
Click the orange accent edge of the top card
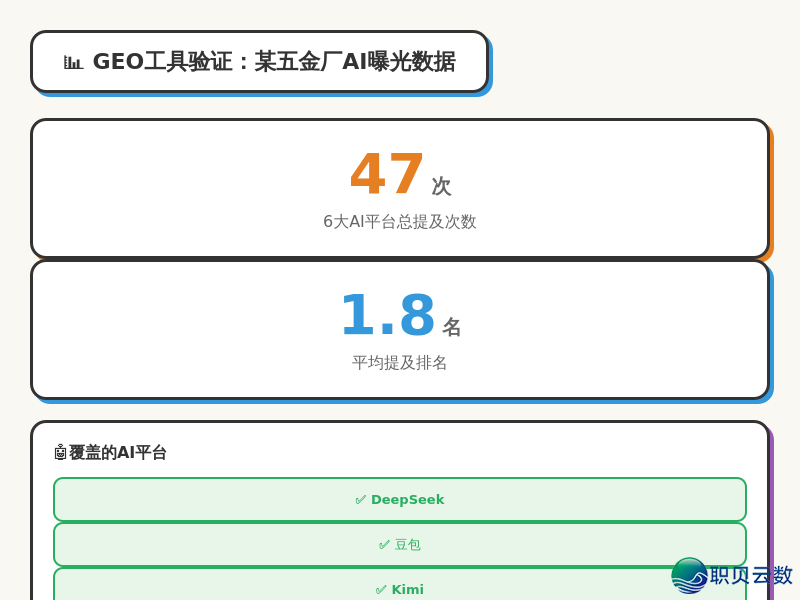coord(771,189)
